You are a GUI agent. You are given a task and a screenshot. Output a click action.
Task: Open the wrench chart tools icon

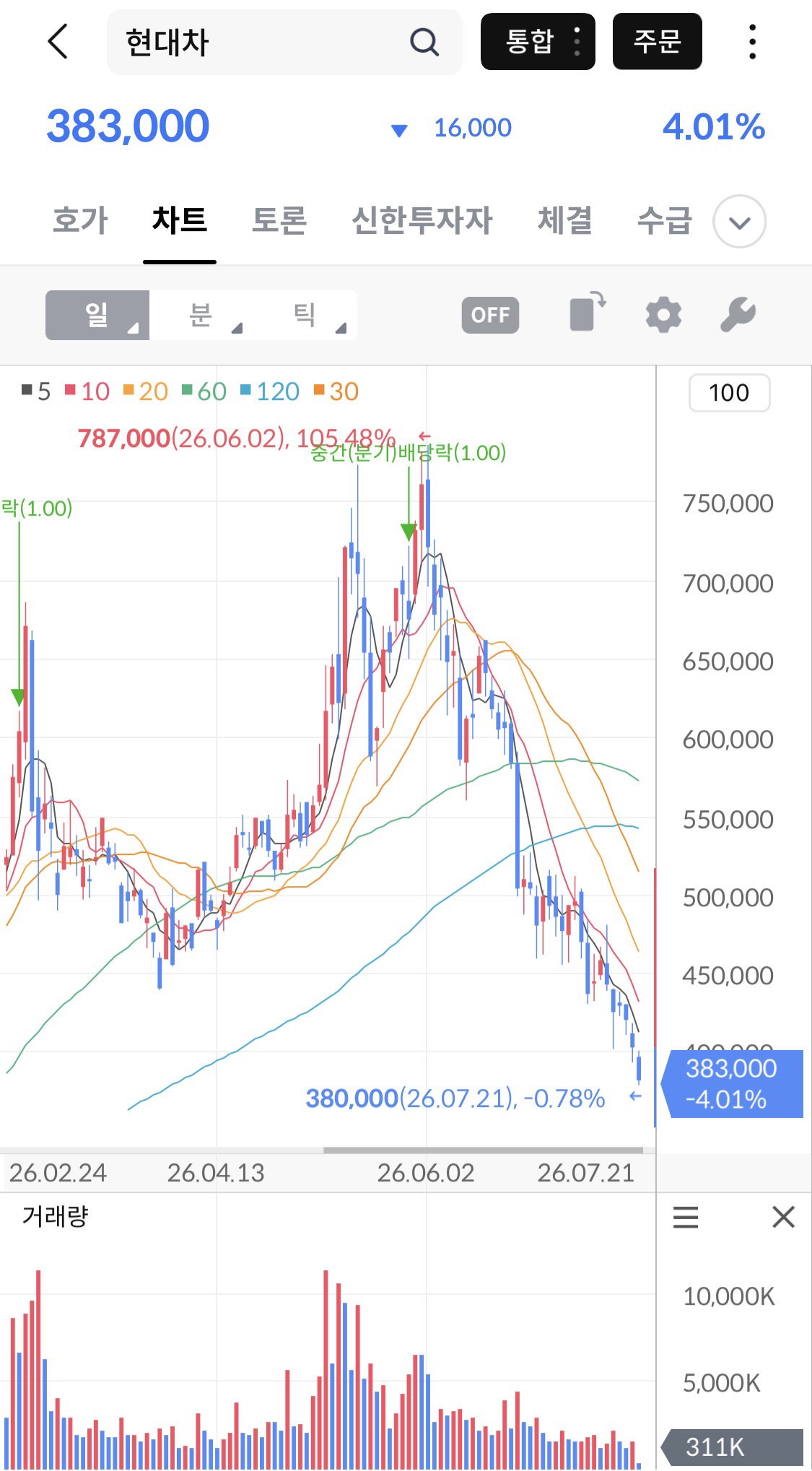click(738, 315)
